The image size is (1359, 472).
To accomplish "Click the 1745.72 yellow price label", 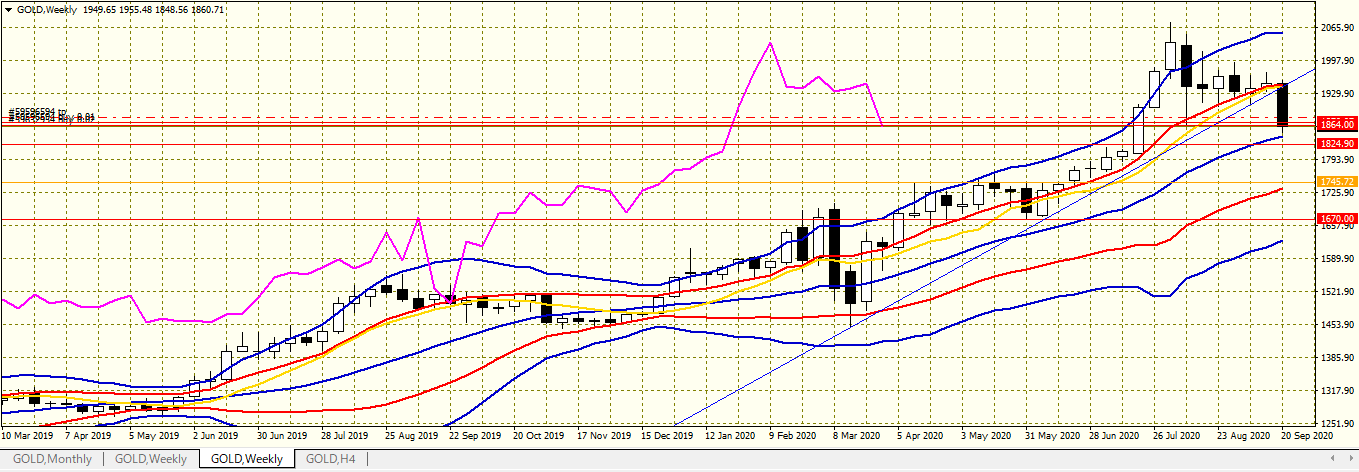I will [1336, 182].
